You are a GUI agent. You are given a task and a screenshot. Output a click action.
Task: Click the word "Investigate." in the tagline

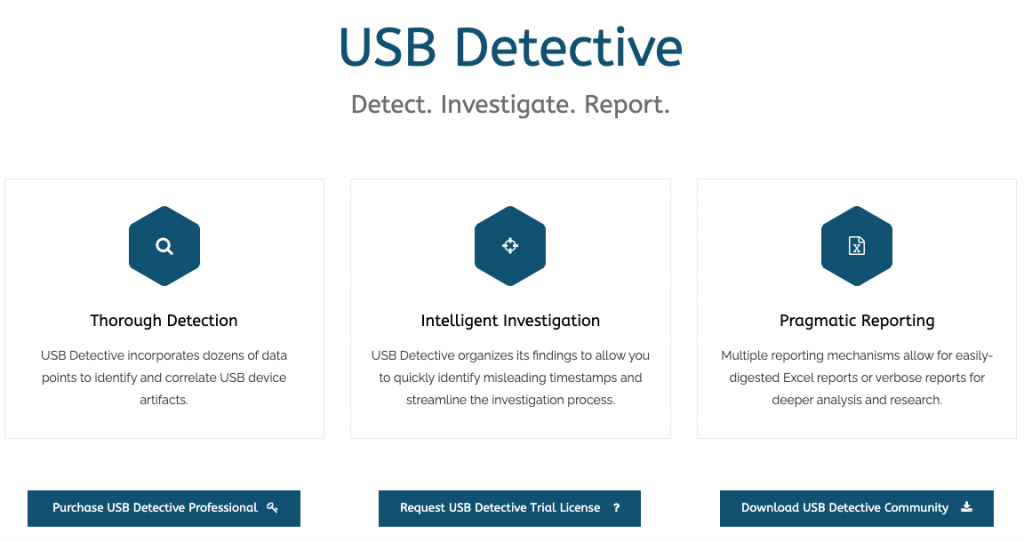click(x=508, y=104)
